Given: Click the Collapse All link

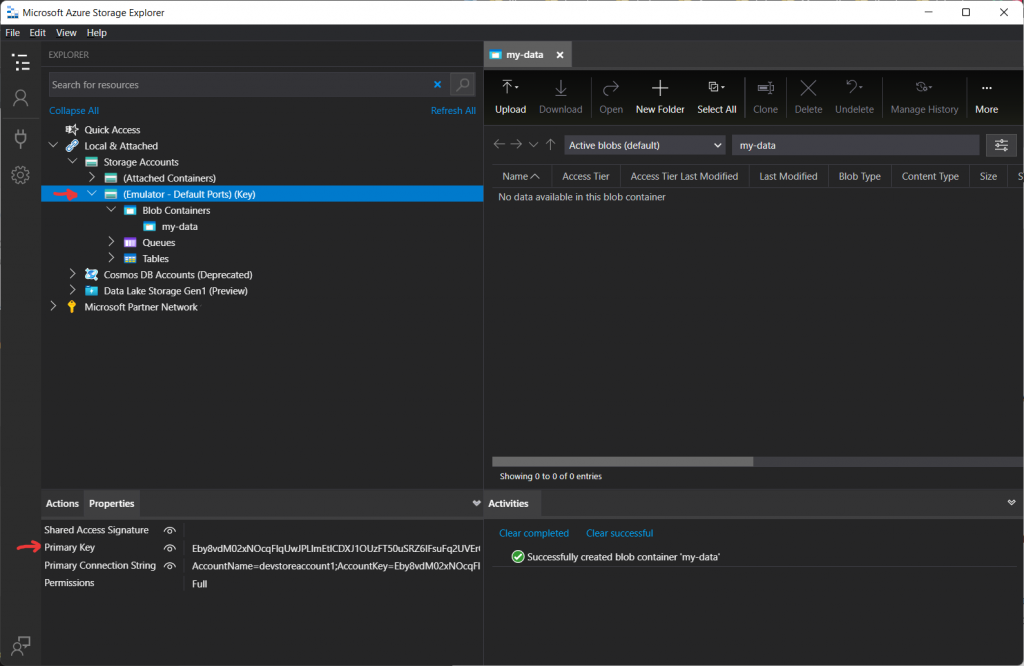Looking at the screenshot, I should coord(74,110).
